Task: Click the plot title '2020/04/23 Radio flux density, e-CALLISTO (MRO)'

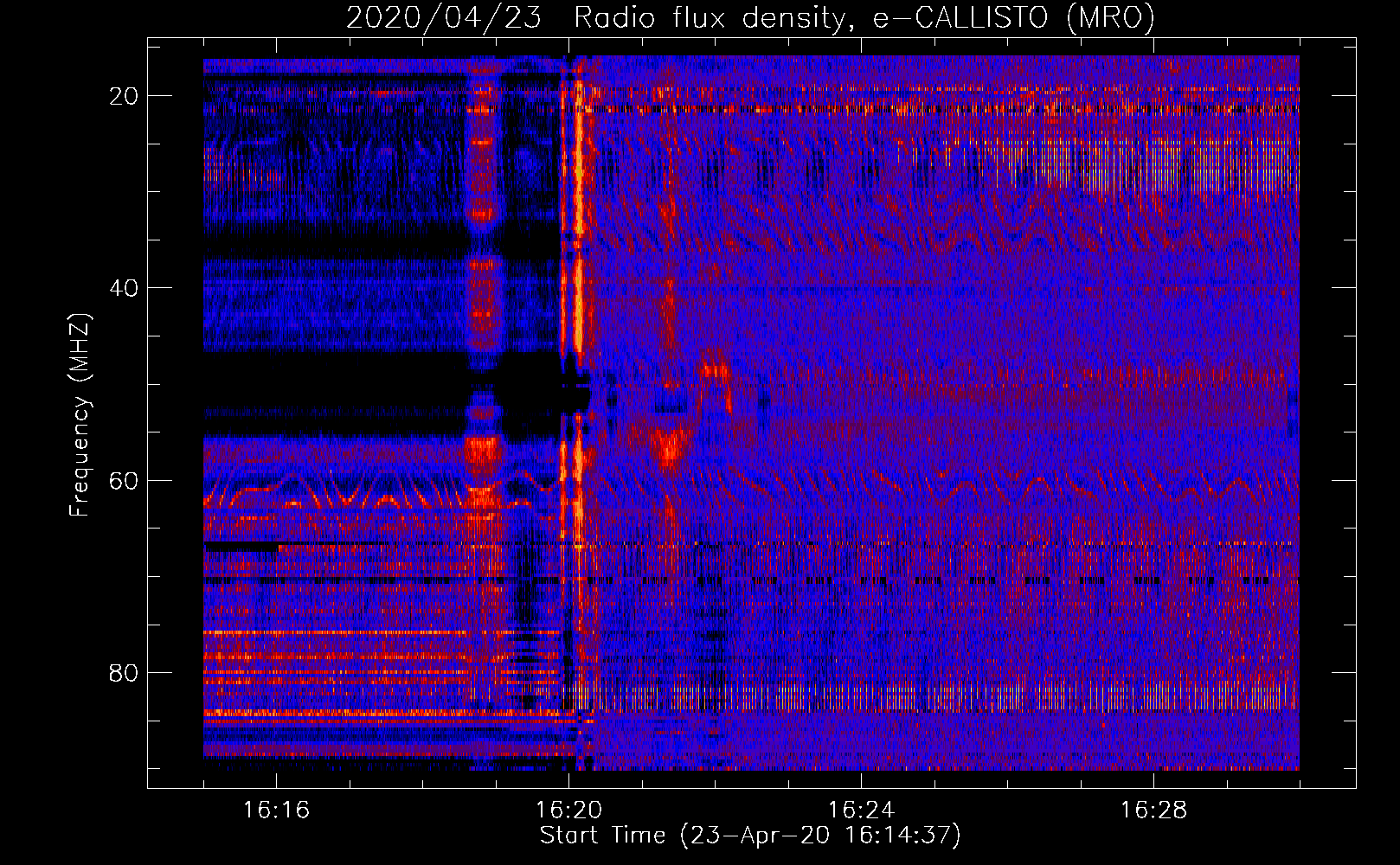Action: (x=750, y=17)
